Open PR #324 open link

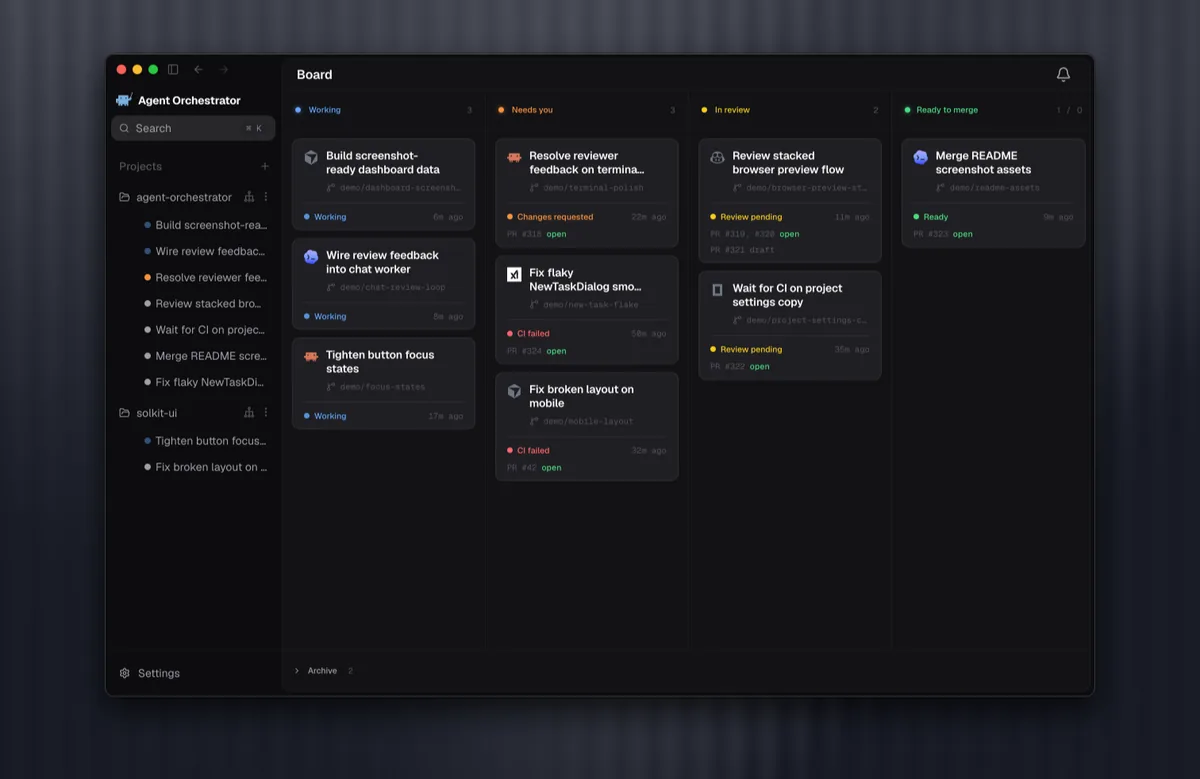[x=537, y=351]
